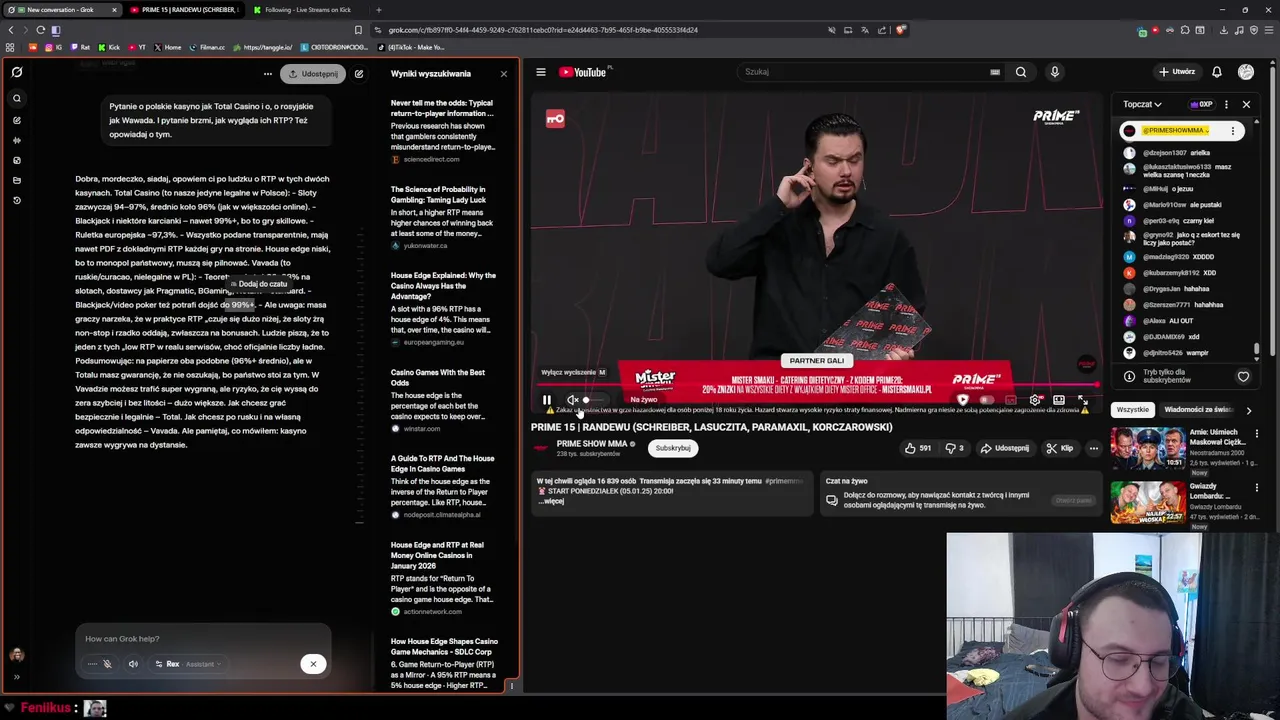Open the YouTube hamburger menu
The image size is (1280, 720).
pyautogui.click(x=541, y=72)
